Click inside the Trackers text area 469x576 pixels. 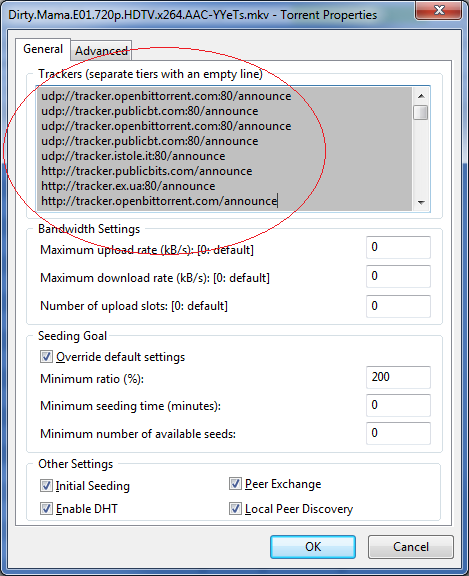[224, 148]
